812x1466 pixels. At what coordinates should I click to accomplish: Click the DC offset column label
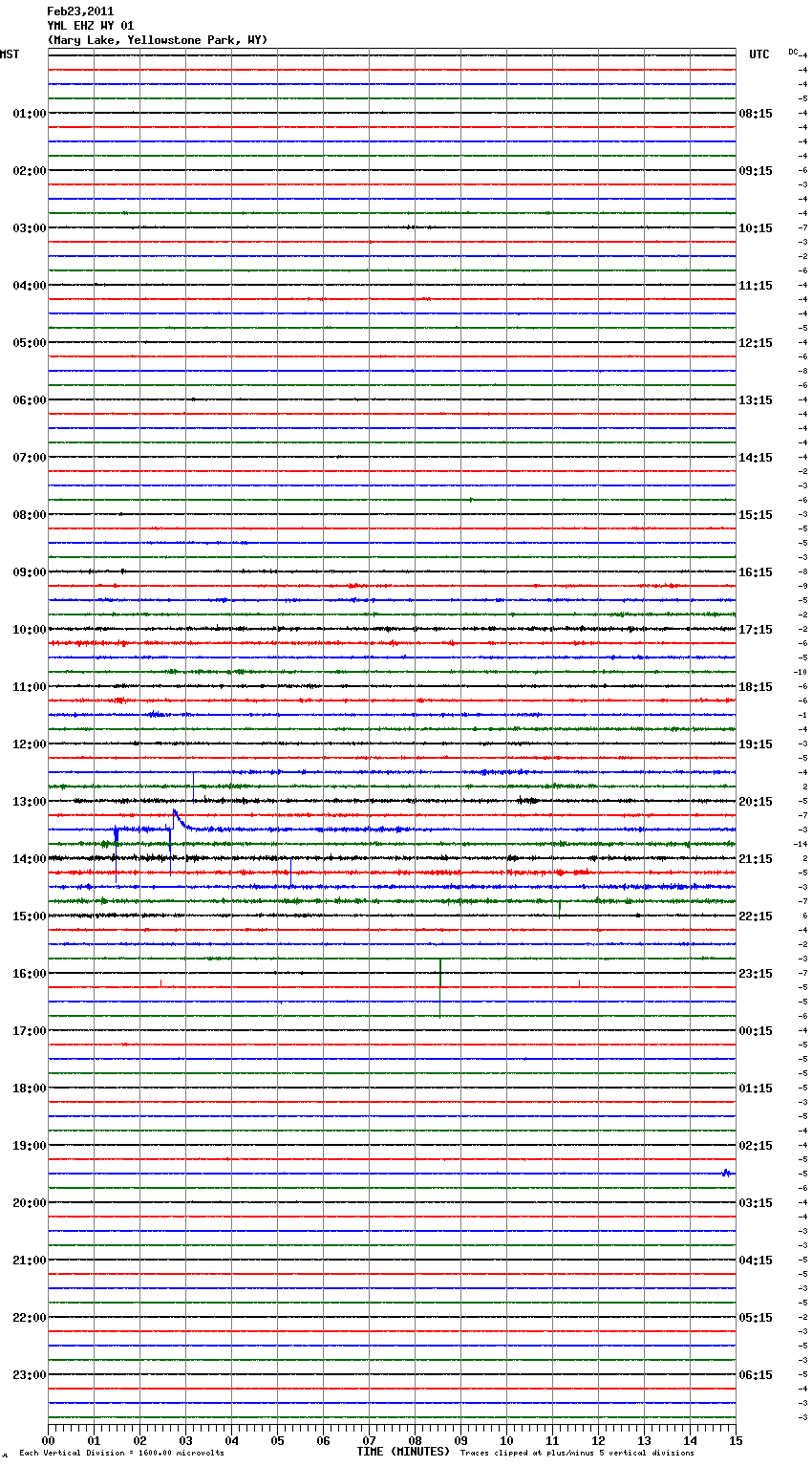(793, 52)
